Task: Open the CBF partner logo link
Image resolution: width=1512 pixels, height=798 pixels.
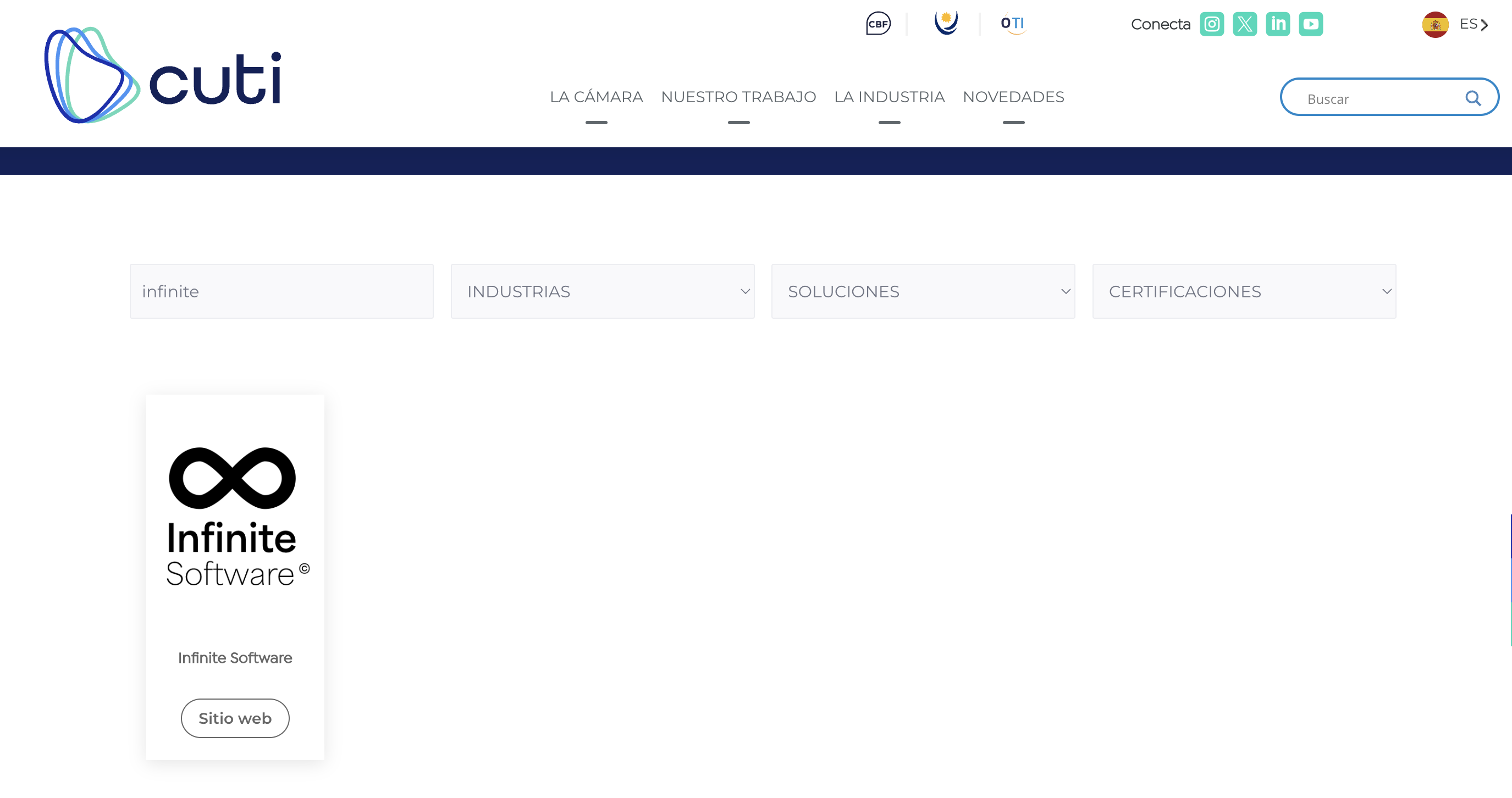Action: point(878,24)
